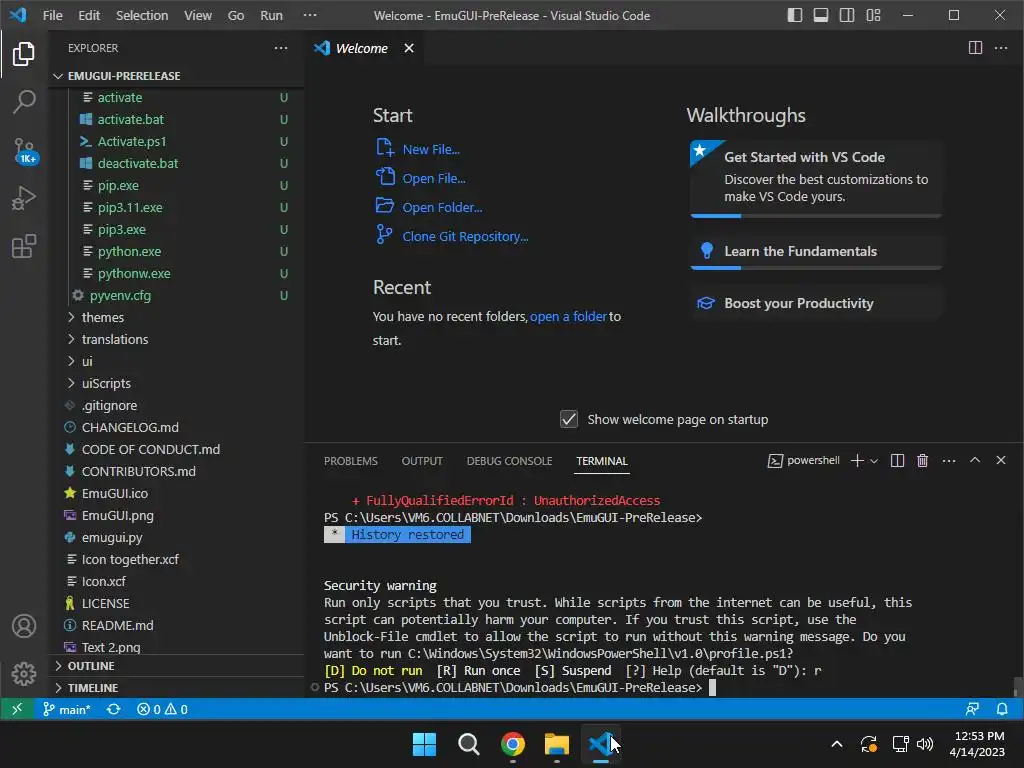This screenshot has width=1024, height=768.
Task: Split the terminal
Action: point(897,460)
